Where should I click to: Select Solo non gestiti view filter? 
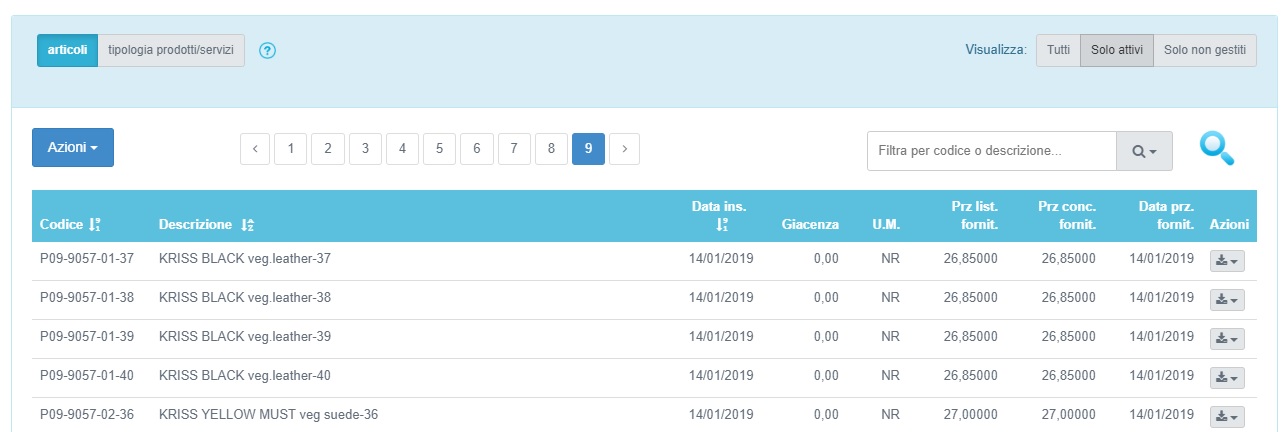[x=1205, y=50]
